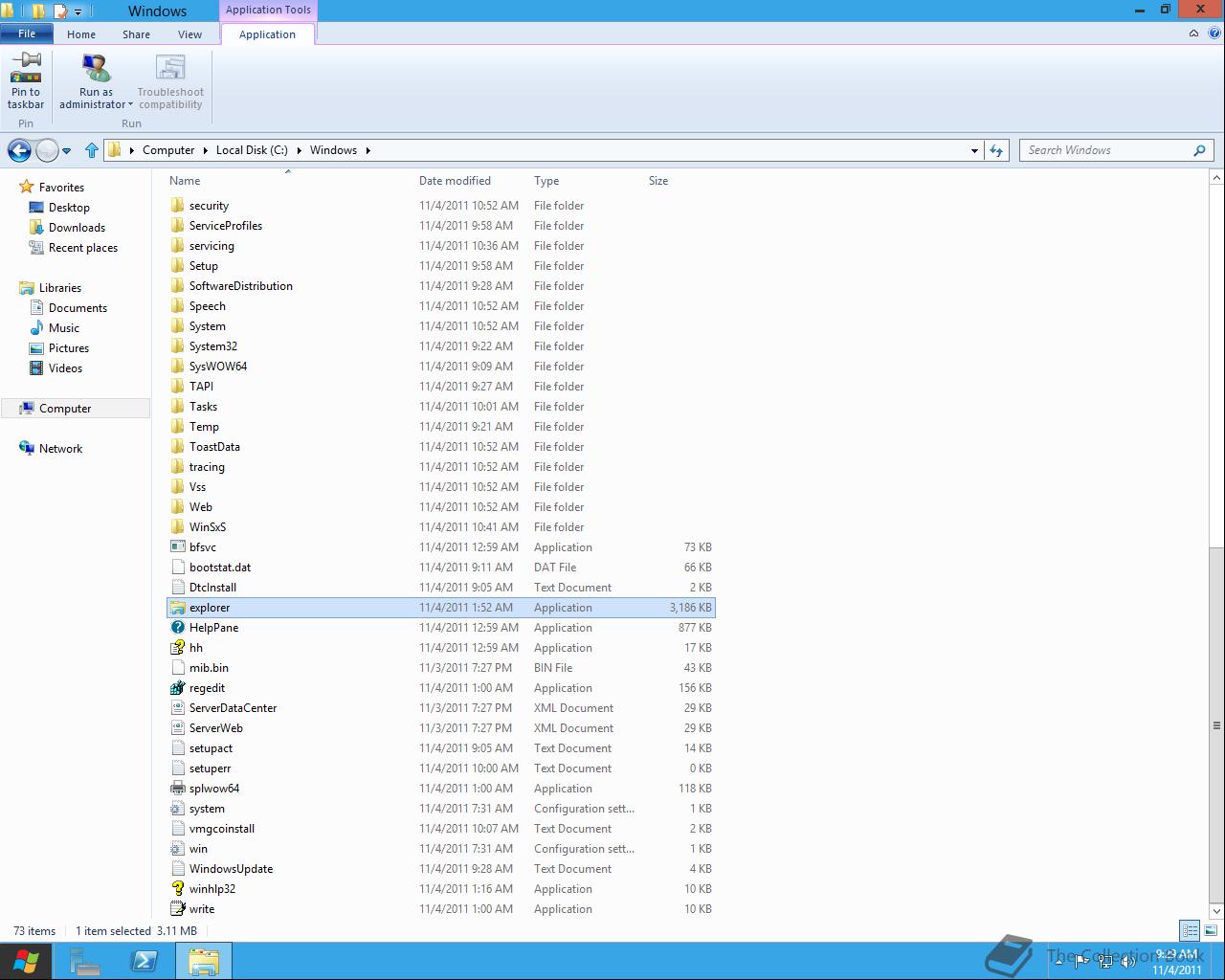
Task: Open Desktop in Favorites
Action: pyautogui.click(x=69, y=208)
